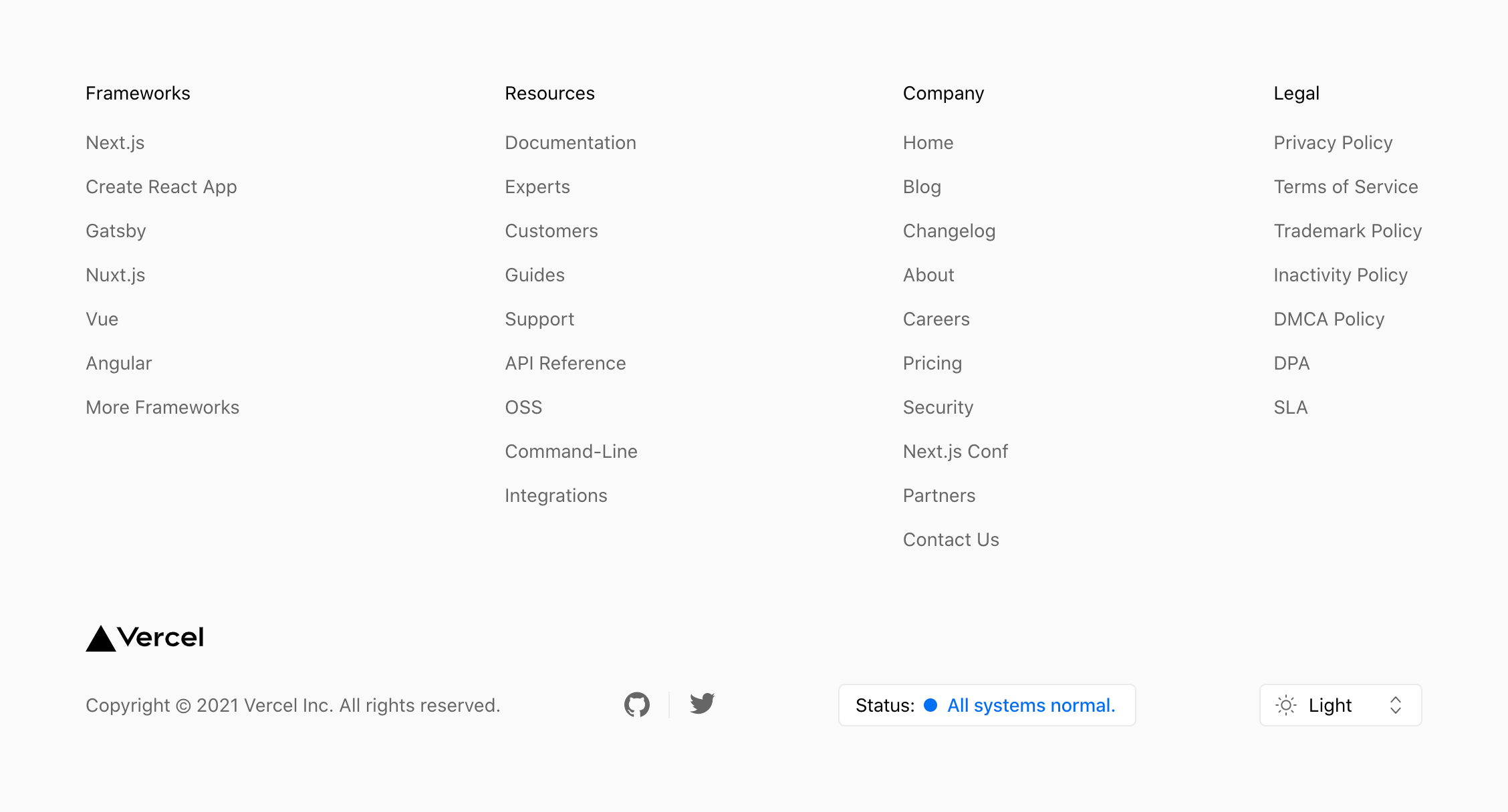The width and height of the screenshot is (1508, 812).
Task: Open the Integrations page under Resources
Action: (555, 495)
